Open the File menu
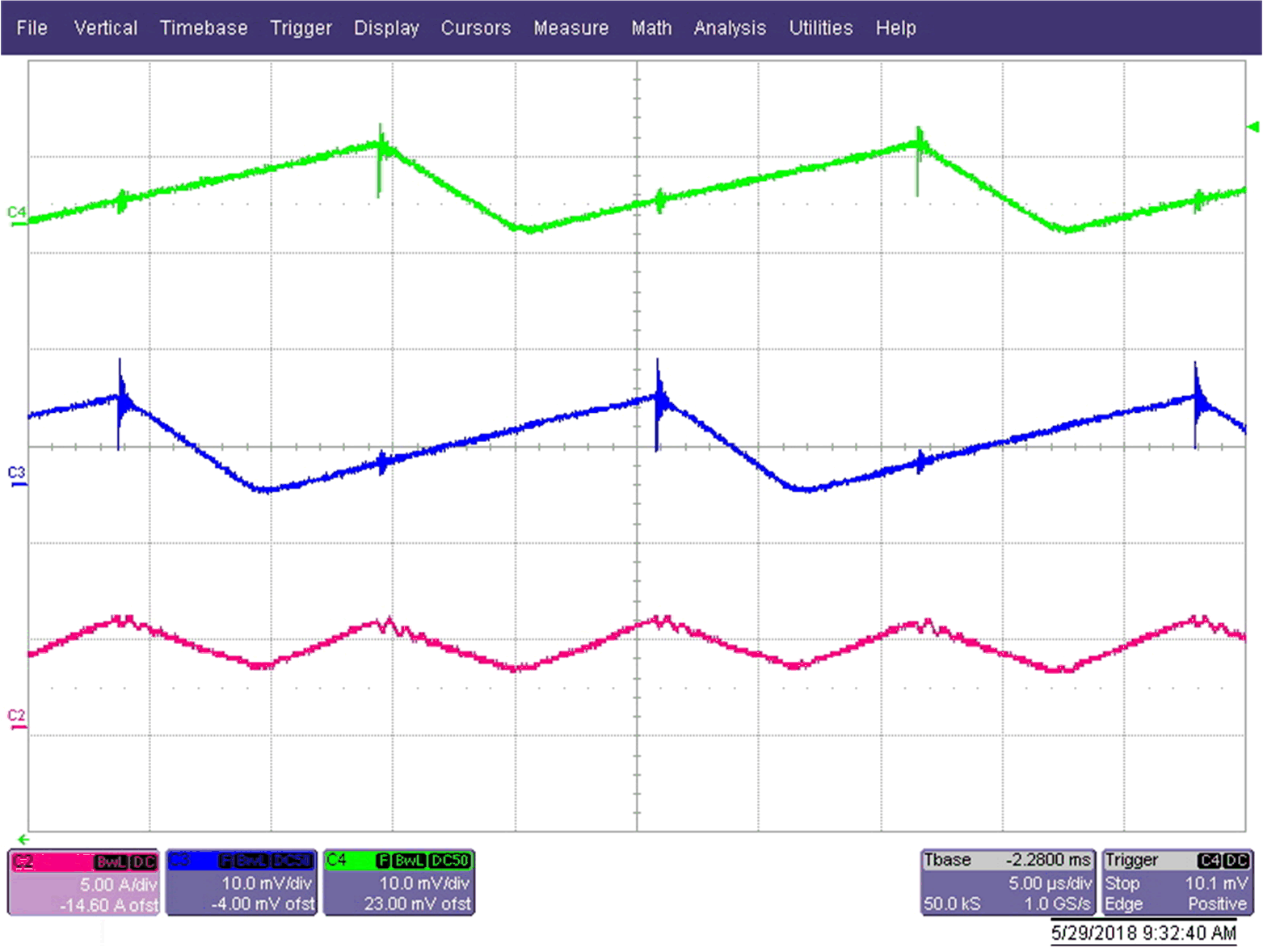1263x952 pixels. [x=32, y=28]
